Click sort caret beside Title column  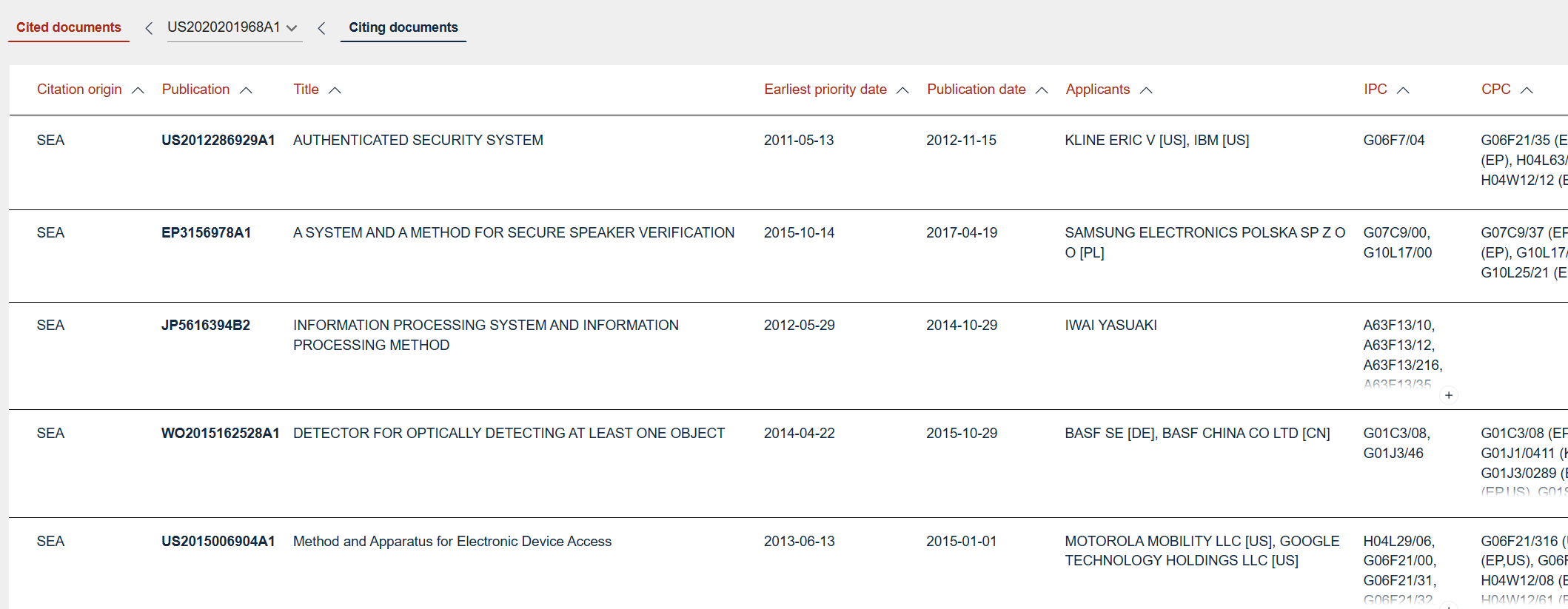click(335, 90)
